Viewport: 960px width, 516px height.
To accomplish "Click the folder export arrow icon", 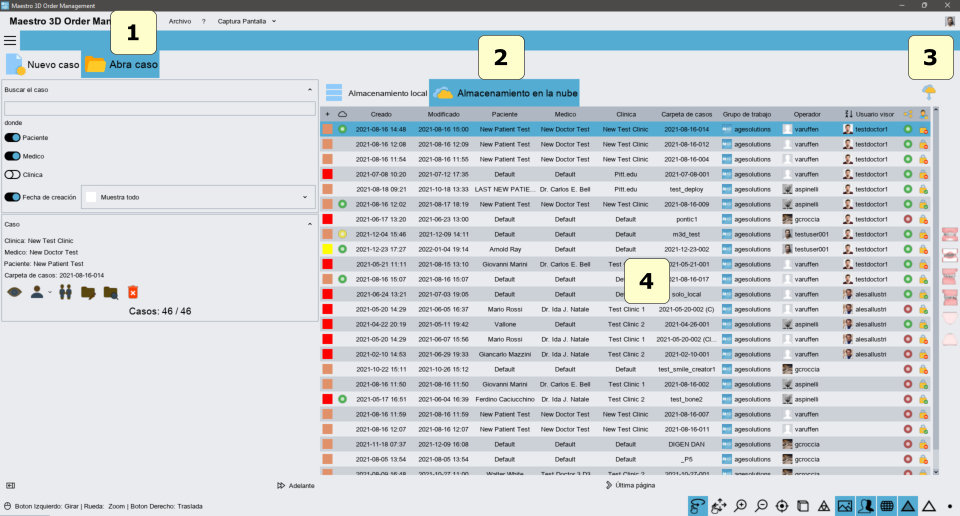I will tap(88, 293).
